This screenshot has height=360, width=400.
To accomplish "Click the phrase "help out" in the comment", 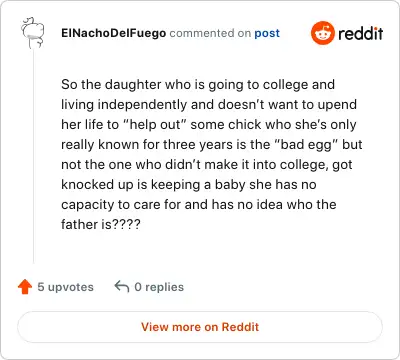I will 155,125.
